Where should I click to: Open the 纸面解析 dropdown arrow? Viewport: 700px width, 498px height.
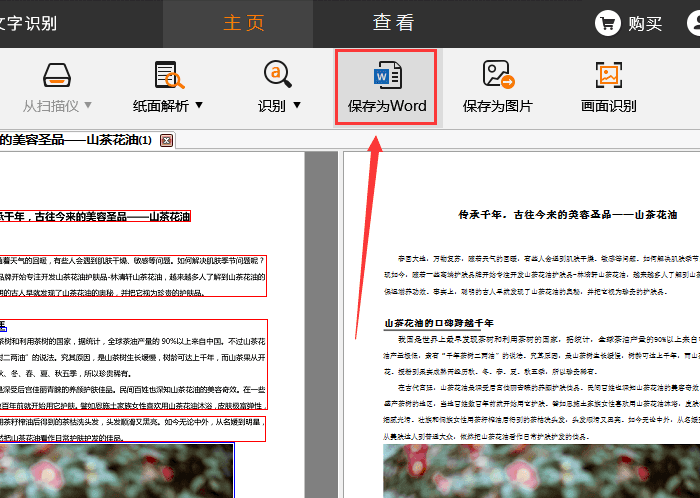click(x=198, y=105)
